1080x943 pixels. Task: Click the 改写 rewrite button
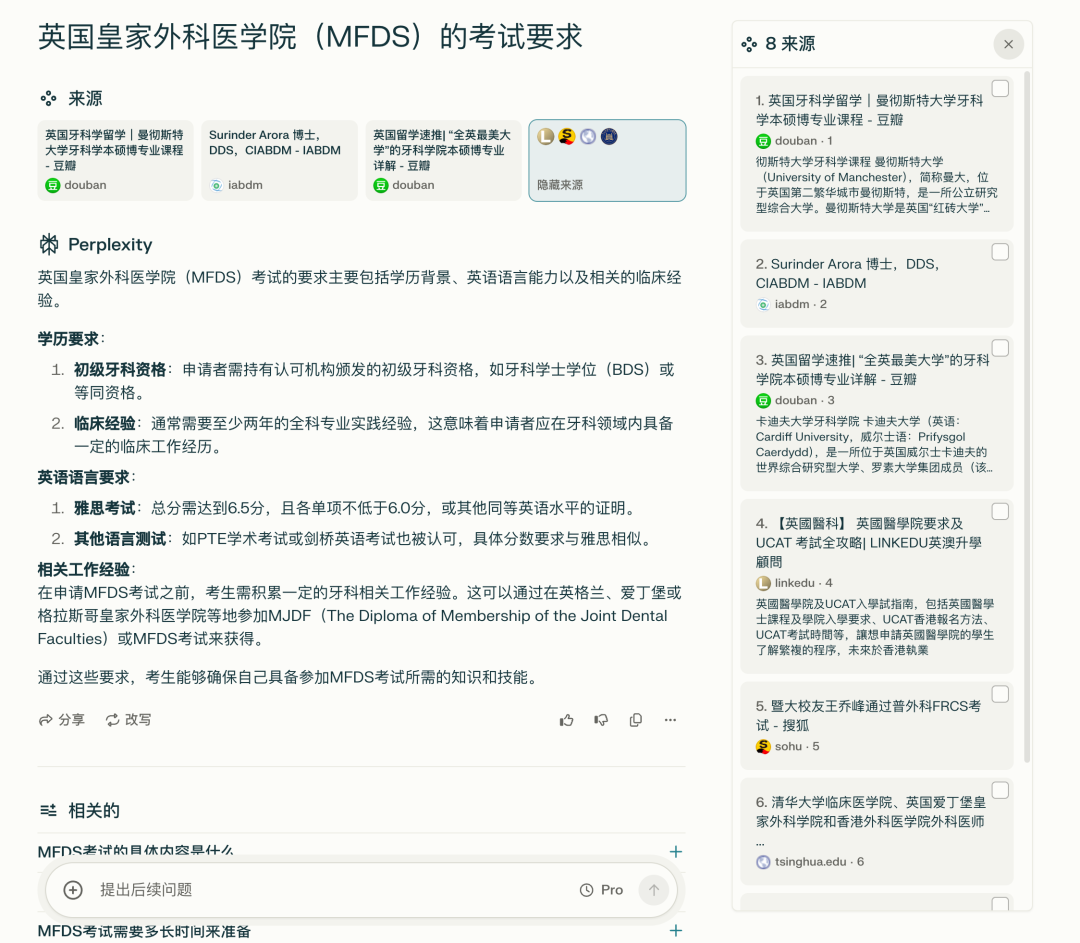[x=128, y=720]
